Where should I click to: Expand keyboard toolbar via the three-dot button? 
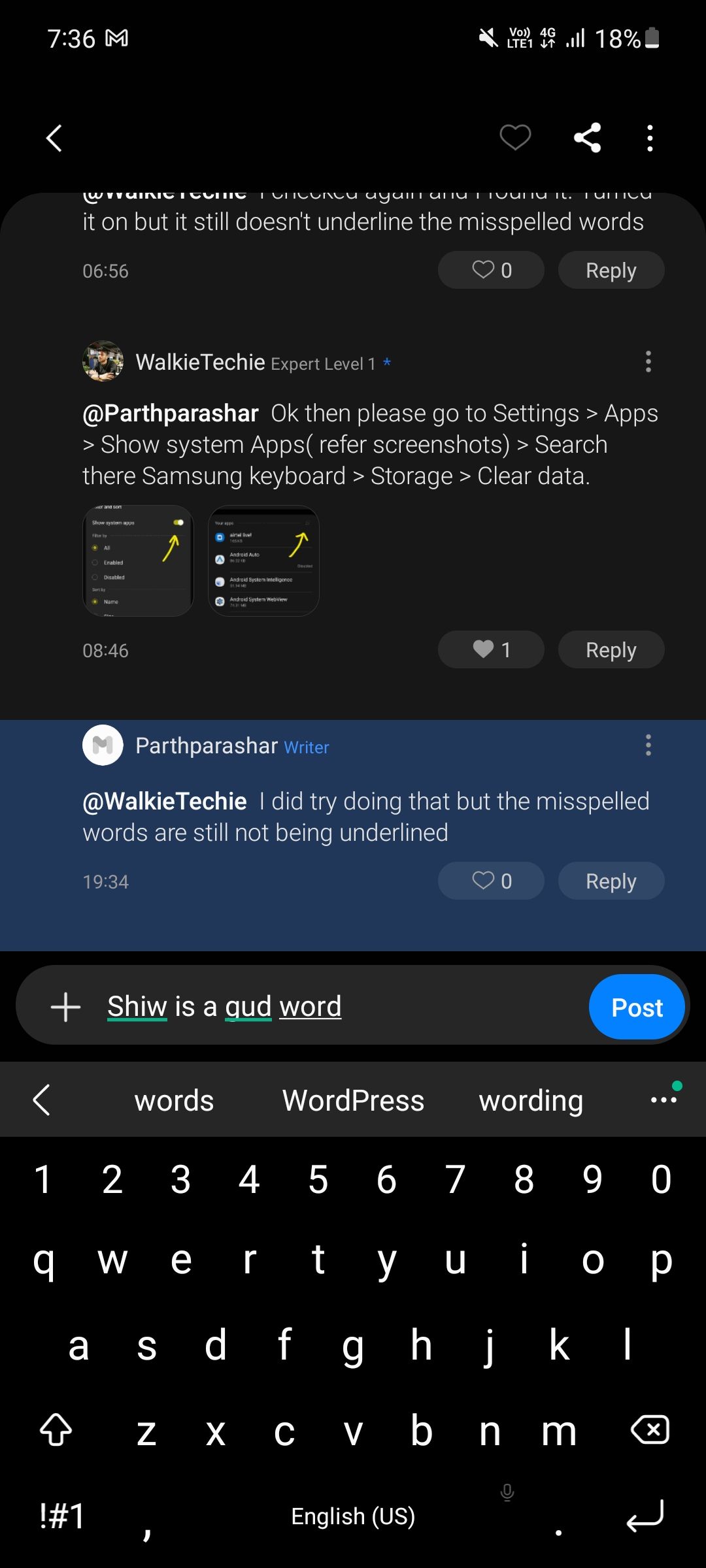point(664,1100)
